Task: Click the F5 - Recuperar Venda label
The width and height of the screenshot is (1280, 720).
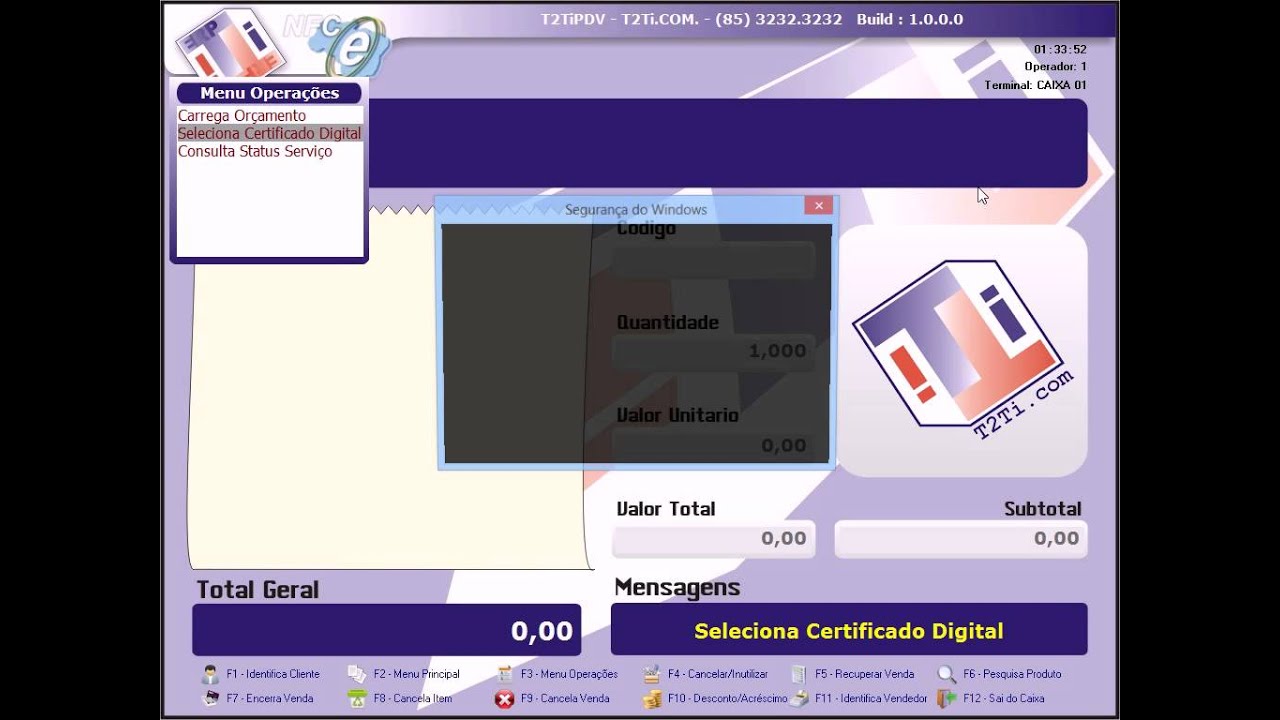Action: (x=865, y=674)
